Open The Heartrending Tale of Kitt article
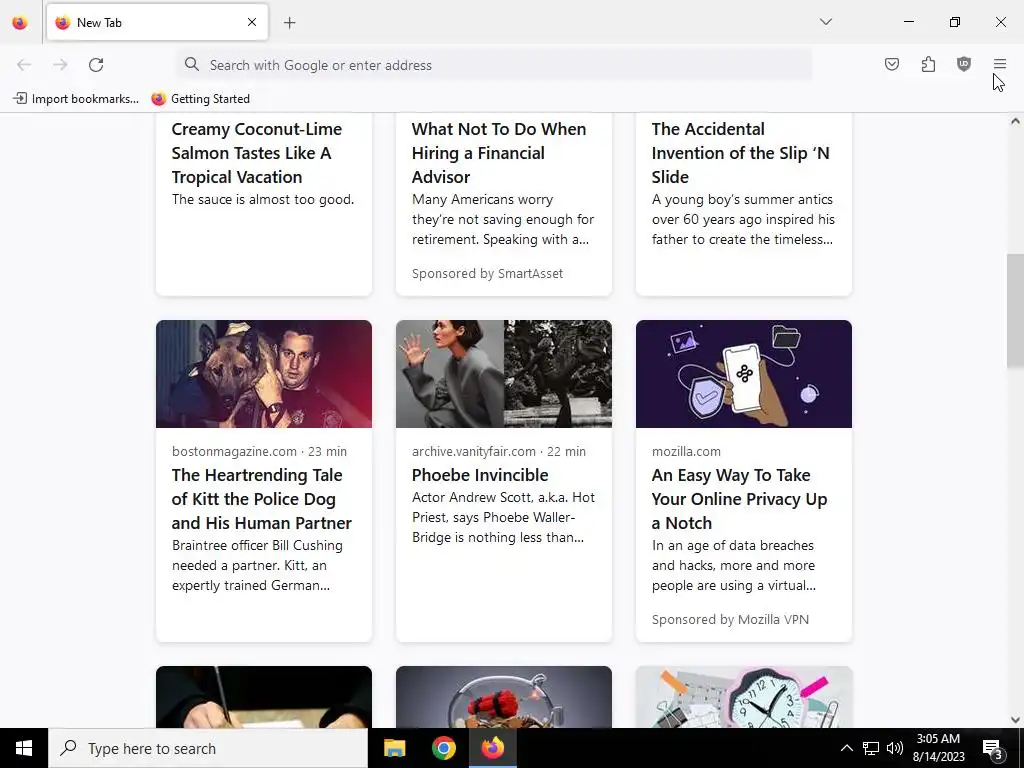Viewport: 1024px width, 768px height. point(262,499)
